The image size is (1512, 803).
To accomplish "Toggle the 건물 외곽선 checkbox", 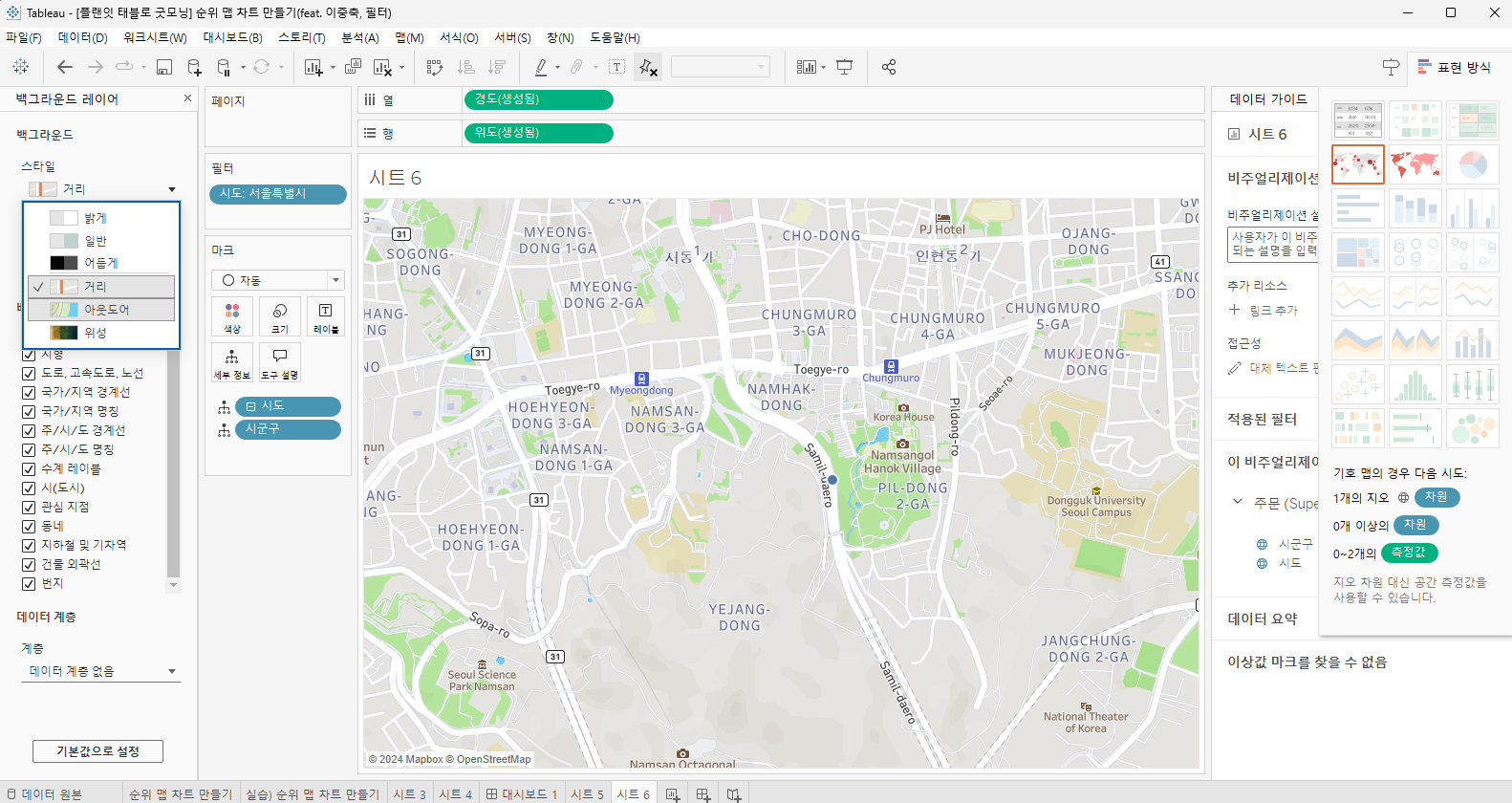I will 29,564.
